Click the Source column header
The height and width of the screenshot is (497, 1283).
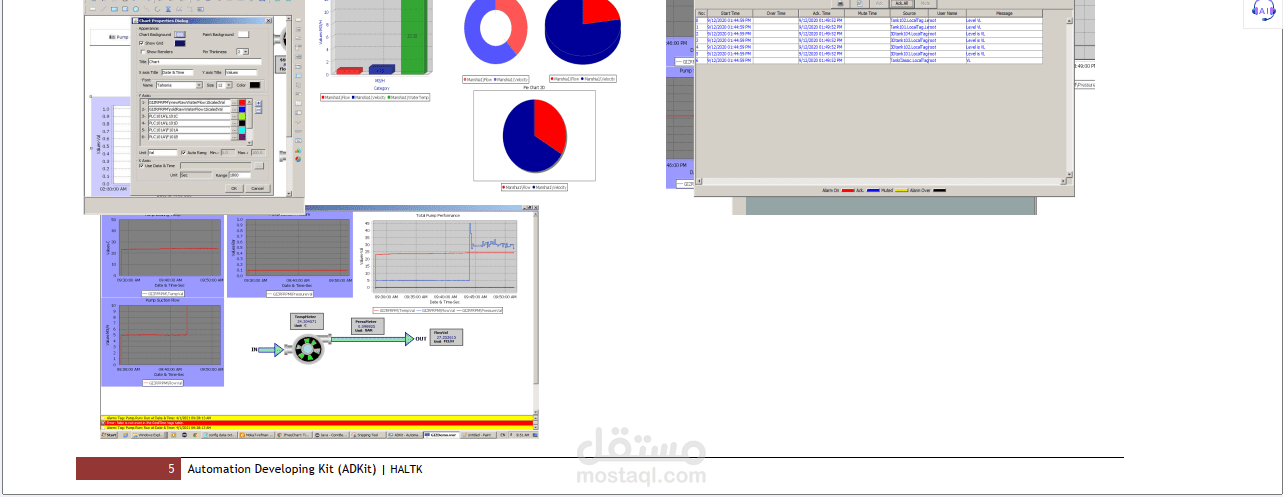point(909,13)
